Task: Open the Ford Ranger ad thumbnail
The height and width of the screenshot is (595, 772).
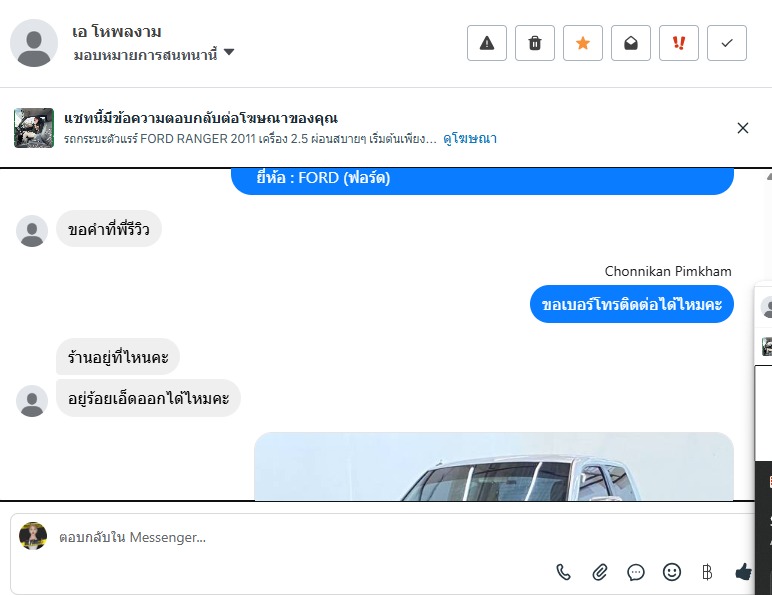Action: pyautogui.click(x=33, y=128)
